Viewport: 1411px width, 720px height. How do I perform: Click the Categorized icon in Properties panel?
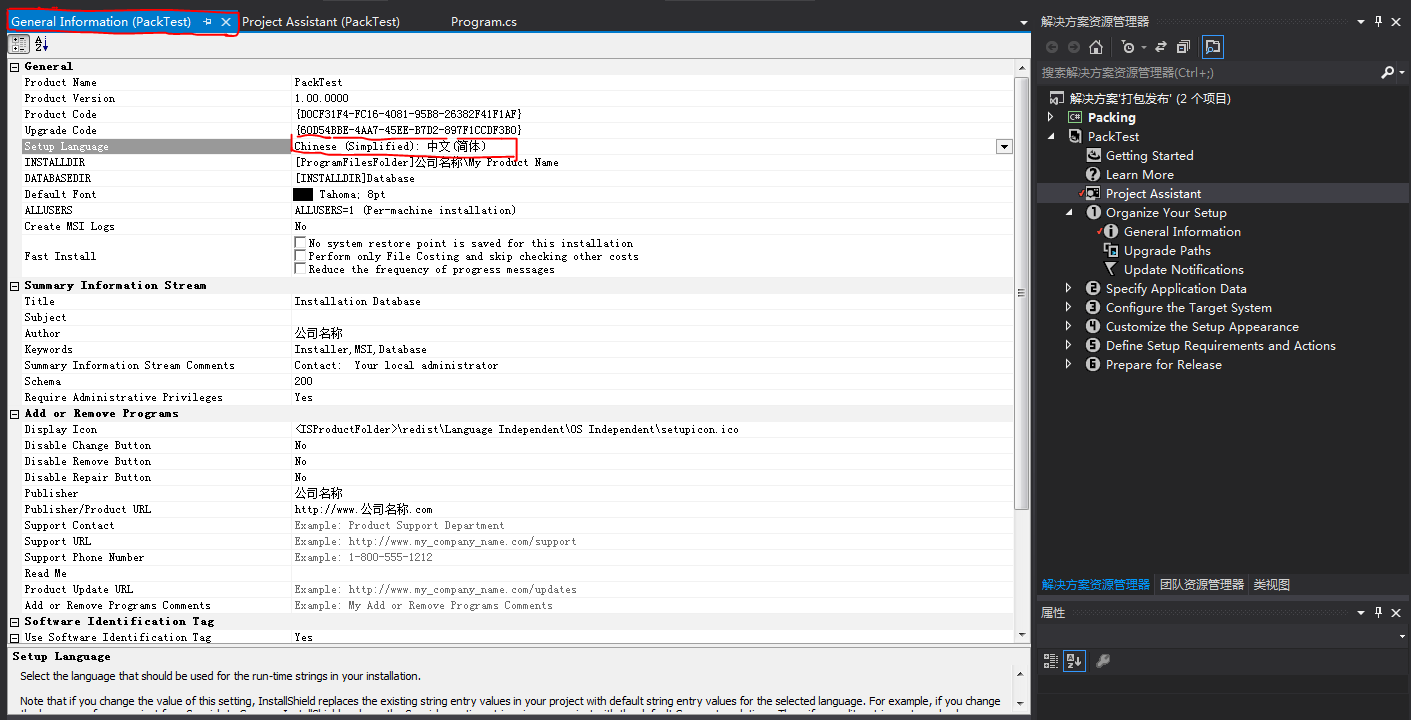pyautogui.click(x=1050, y=660)
